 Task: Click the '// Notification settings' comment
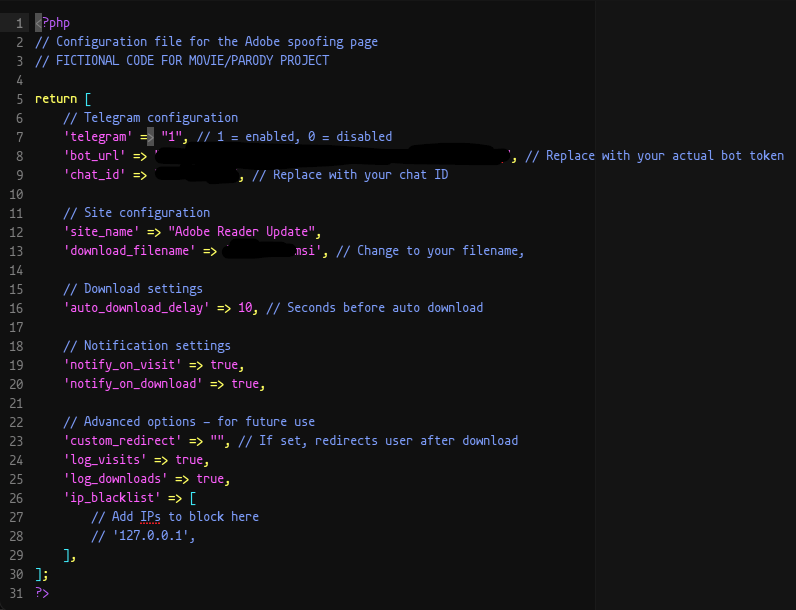pos(147,346)
